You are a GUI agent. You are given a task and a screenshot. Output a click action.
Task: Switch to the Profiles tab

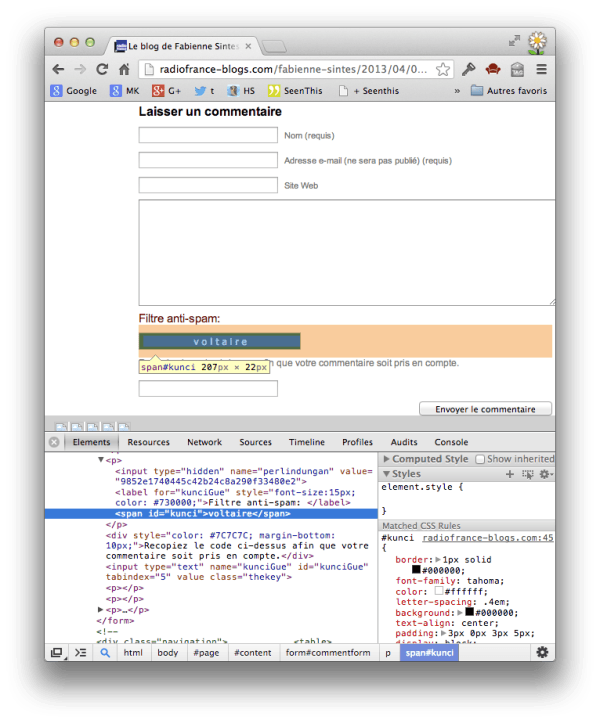[357, 442]
